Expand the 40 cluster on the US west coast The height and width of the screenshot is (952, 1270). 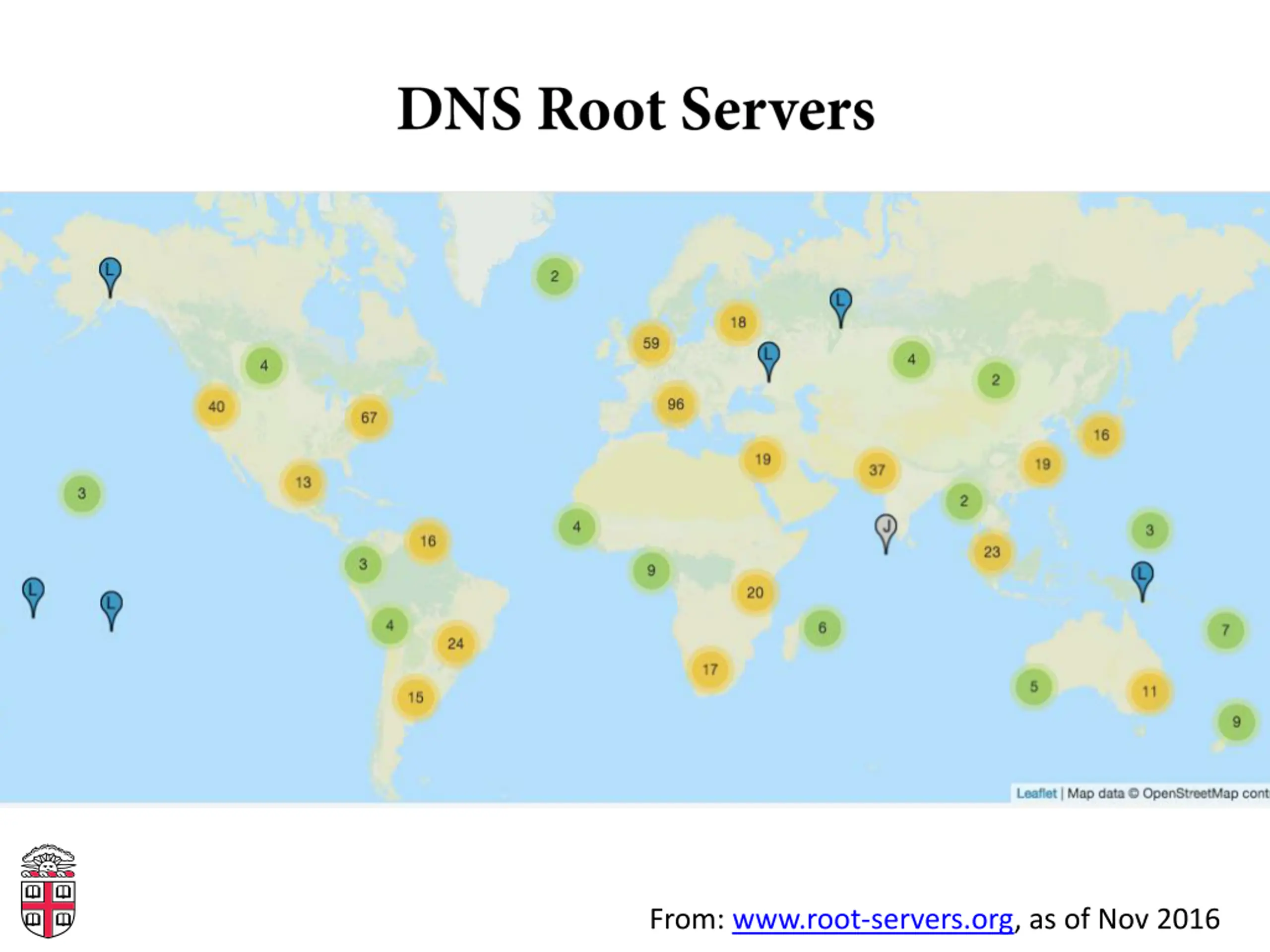tap(216, 407)
